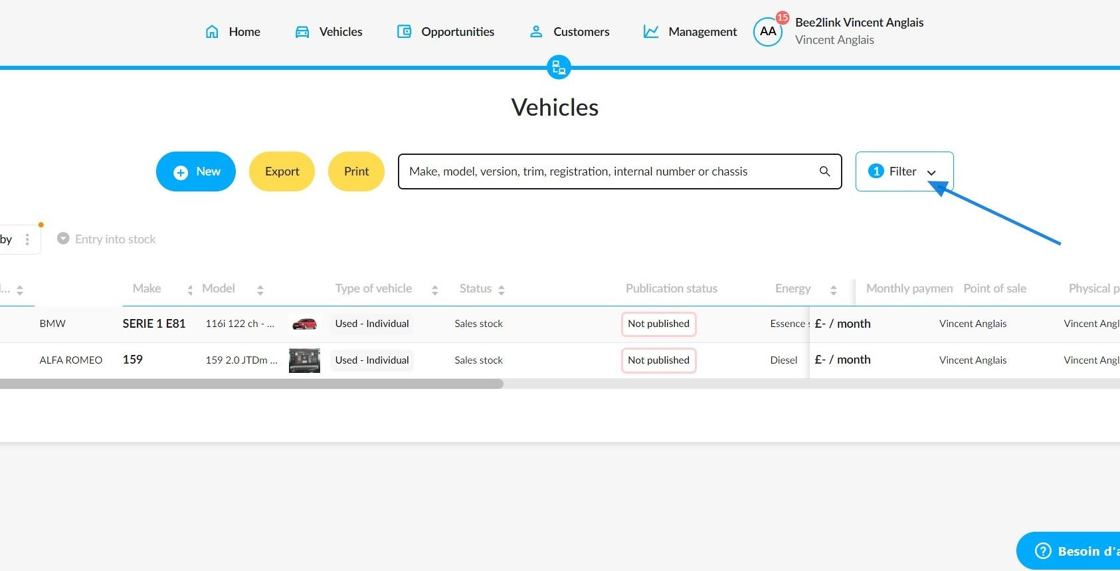The height and width of the screenshot is (571, 1120).
Task: Click the yellow Export button
Action: 282,172
